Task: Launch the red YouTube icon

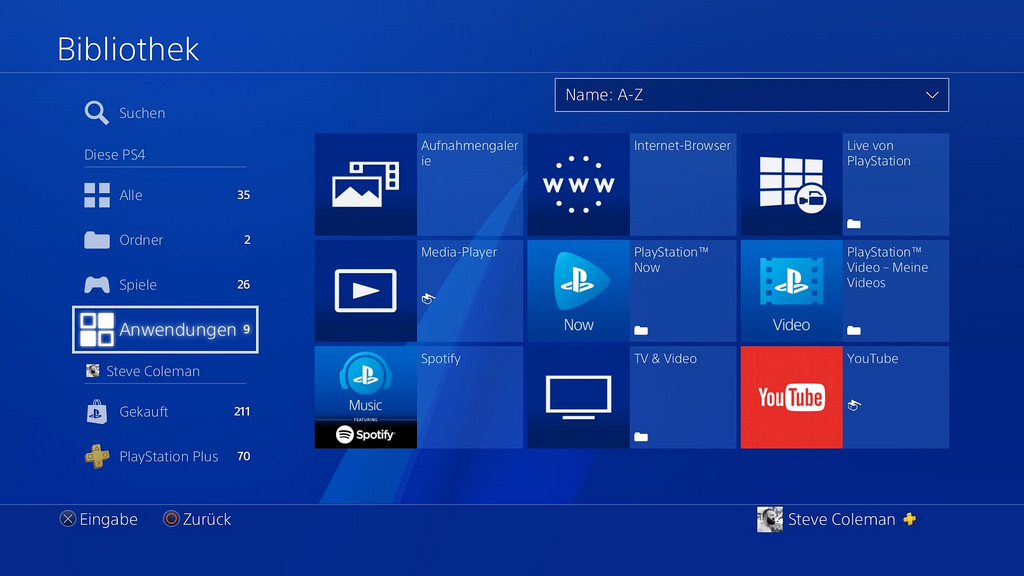Action: point(791,397)
